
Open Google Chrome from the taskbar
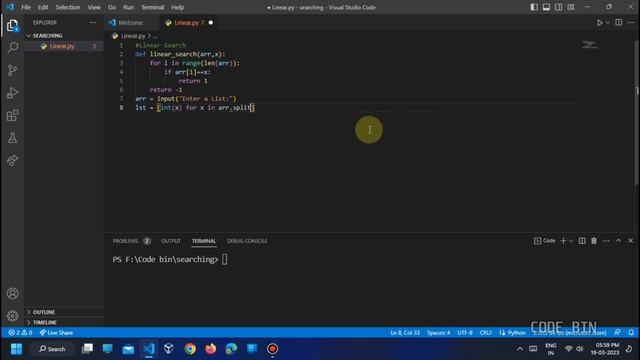[x=190, y=349]
